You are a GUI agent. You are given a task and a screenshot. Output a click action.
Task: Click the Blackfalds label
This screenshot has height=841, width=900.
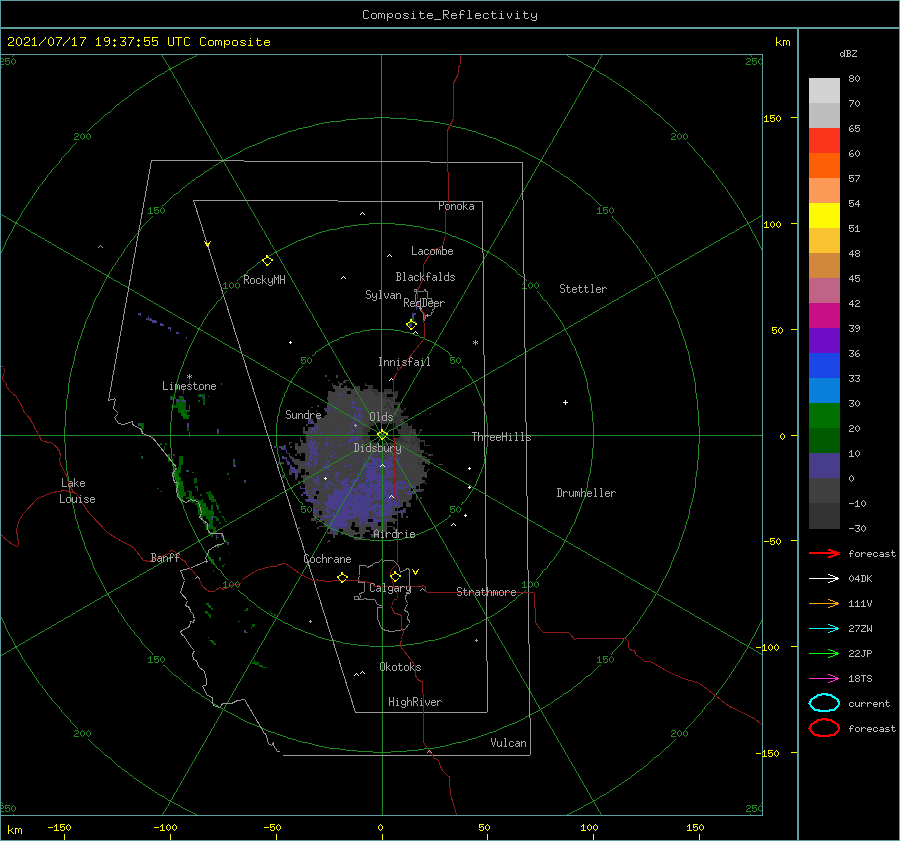click(x=425, y=277)
